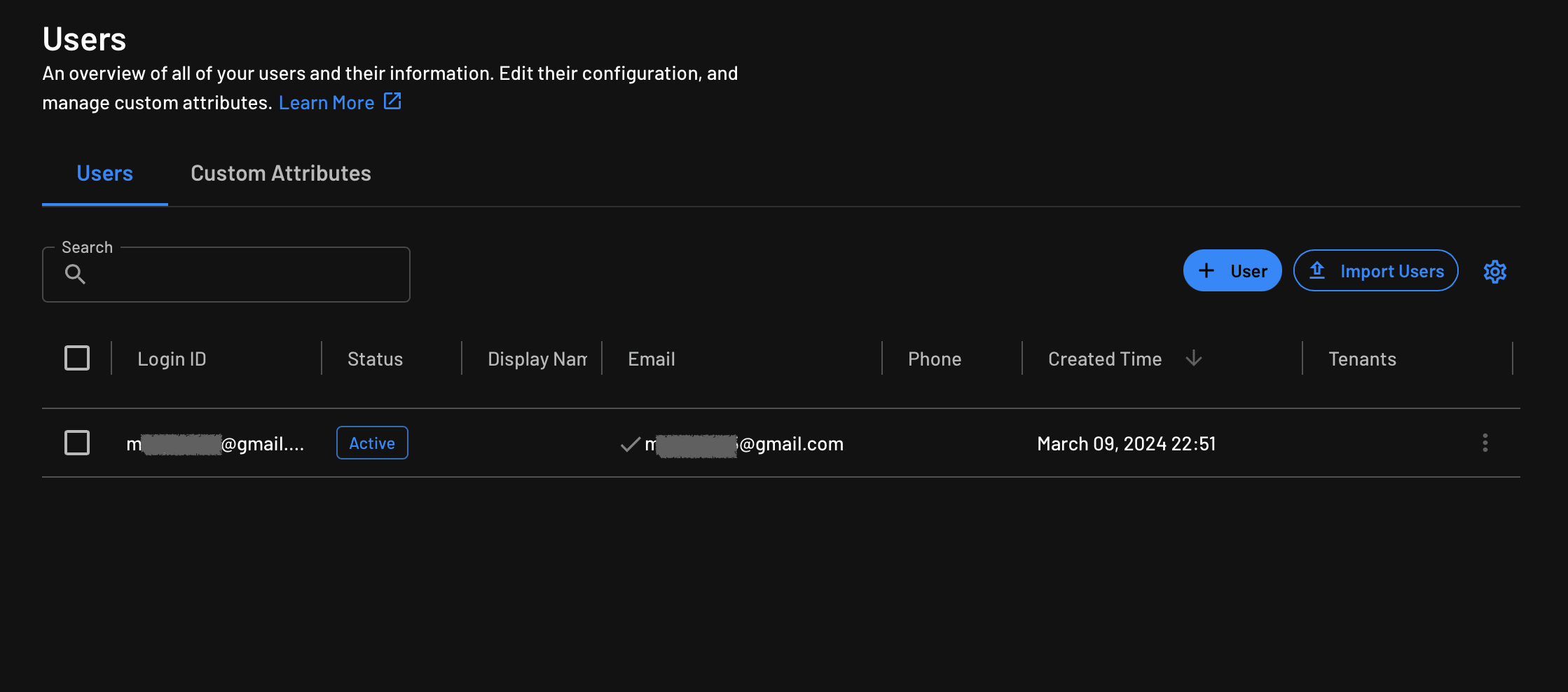This screenshot has height=692, width=1568.
Task: Click the external link icon beside Learn More
Action: pyautogui.click(x=392, y=102)
